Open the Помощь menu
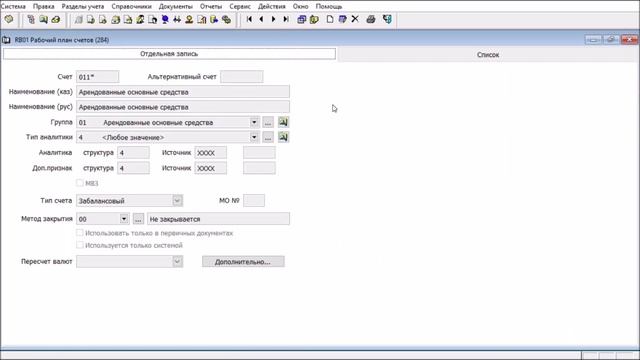This screenshot has width=640, height=360. tap(329, 6)
